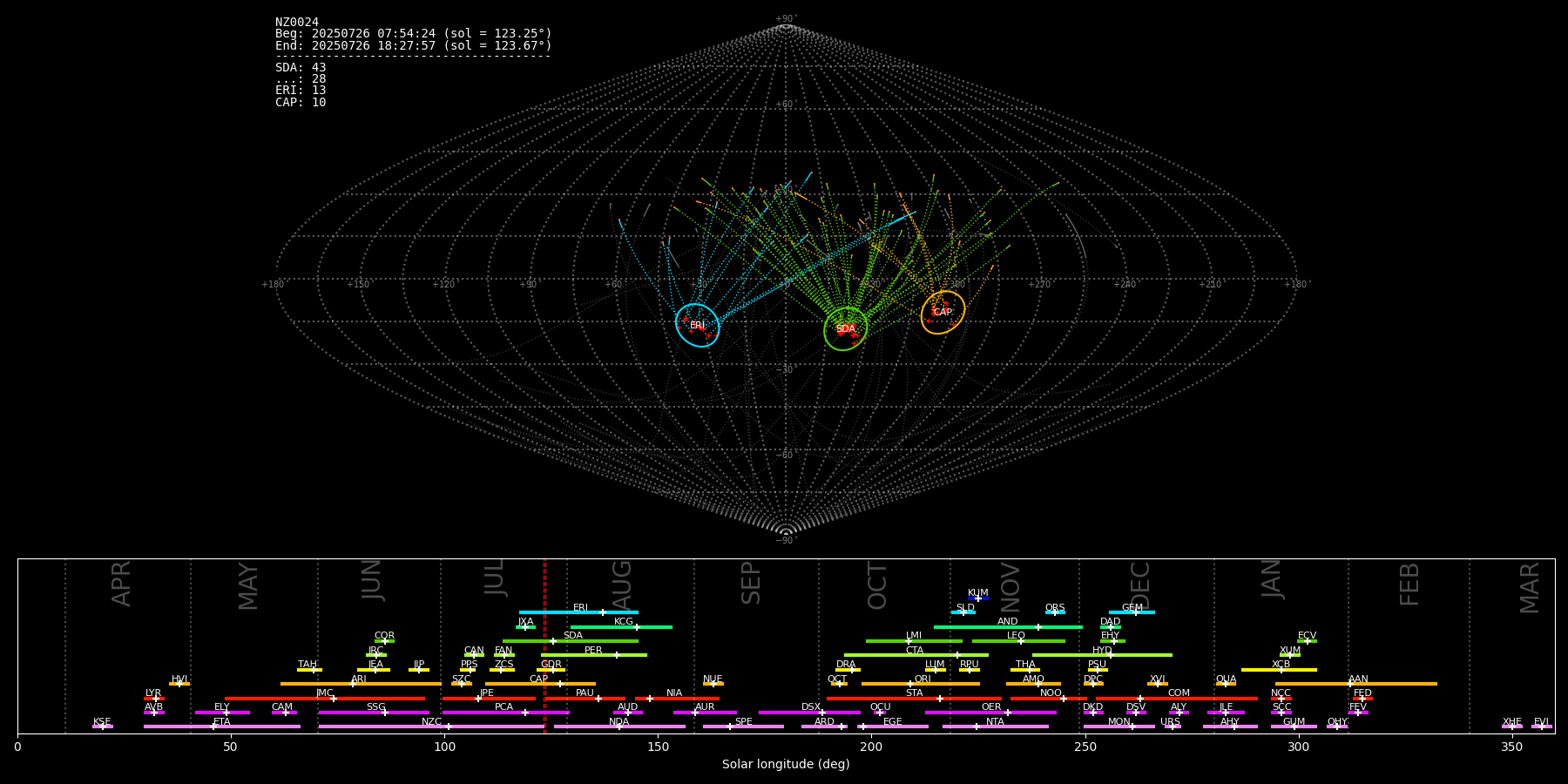The width and height of the screenshot is (1568, 784).
Task: Click the '...: 28' sporadic count line
Action: tap(301, 78)
